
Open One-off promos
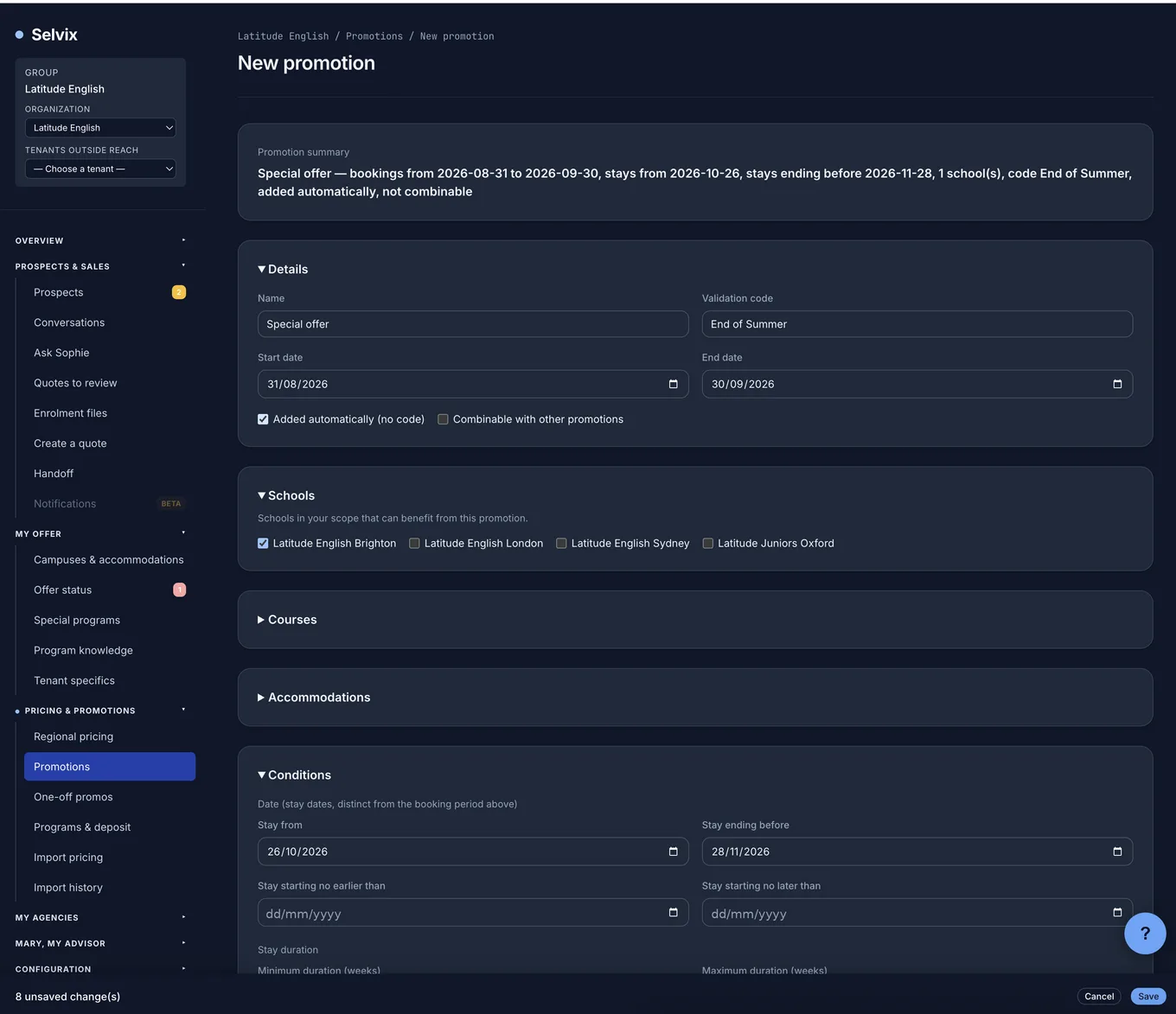tap(110, 797)
